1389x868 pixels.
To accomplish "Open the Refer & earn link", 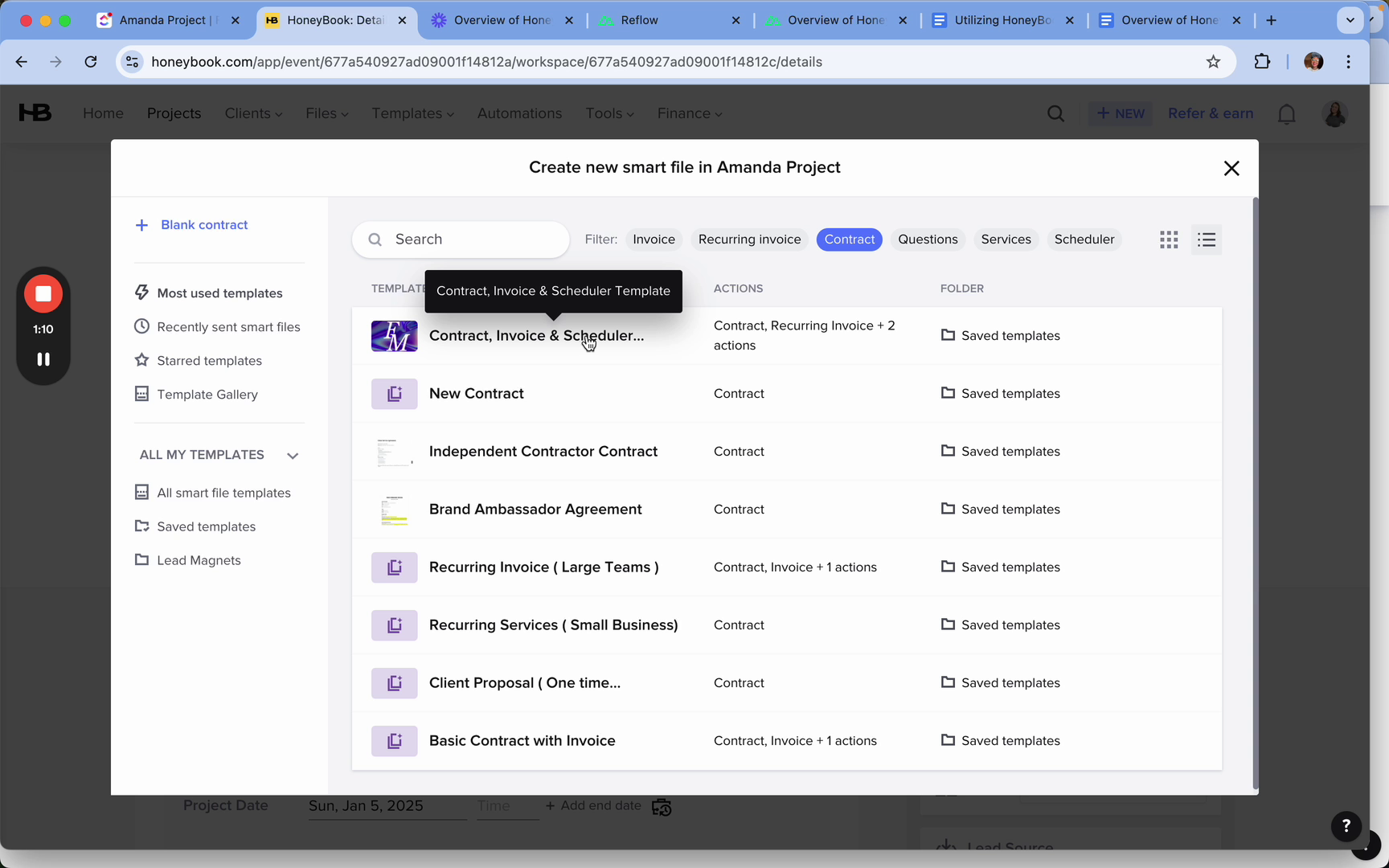I will pyautogui.click(x=1211, y=113).
